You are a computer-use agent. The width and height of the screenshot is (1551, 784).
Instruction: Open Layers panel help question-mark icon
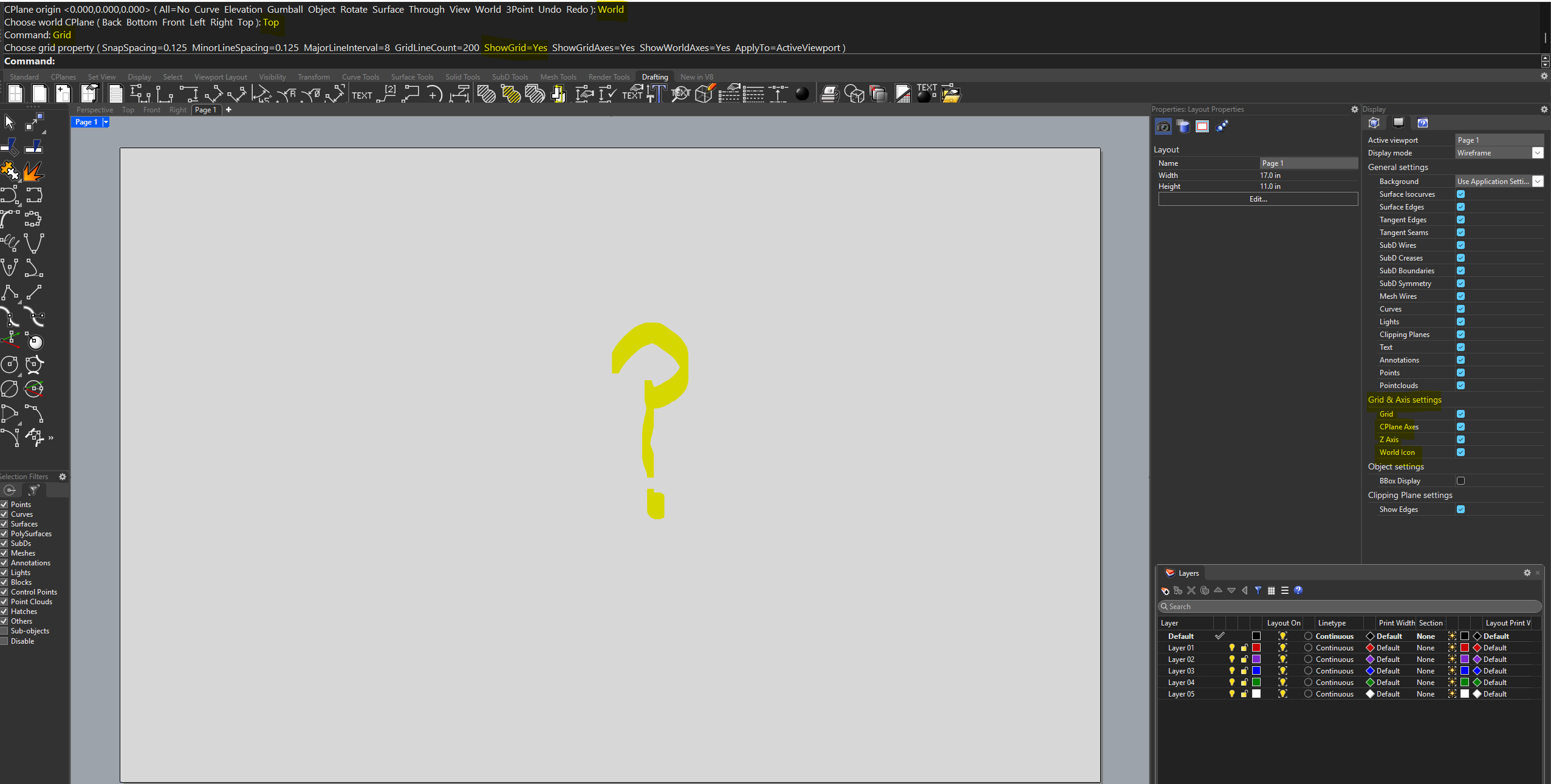click(1298, 590)
